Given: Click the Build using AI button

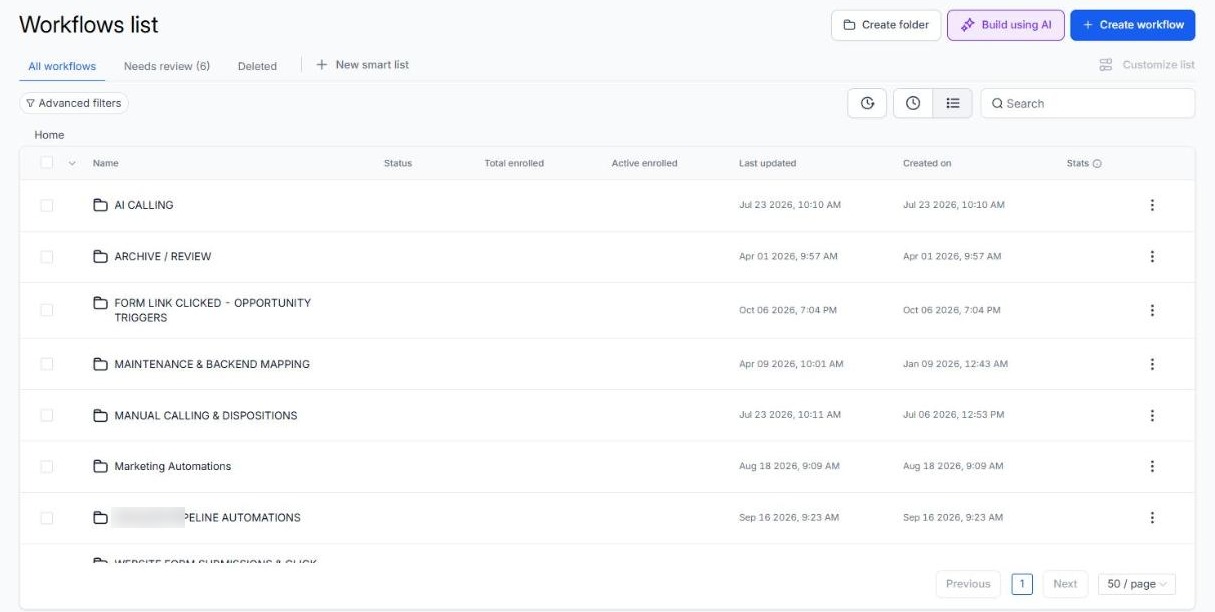Looking at the screenshot, I should point(1006,25).
